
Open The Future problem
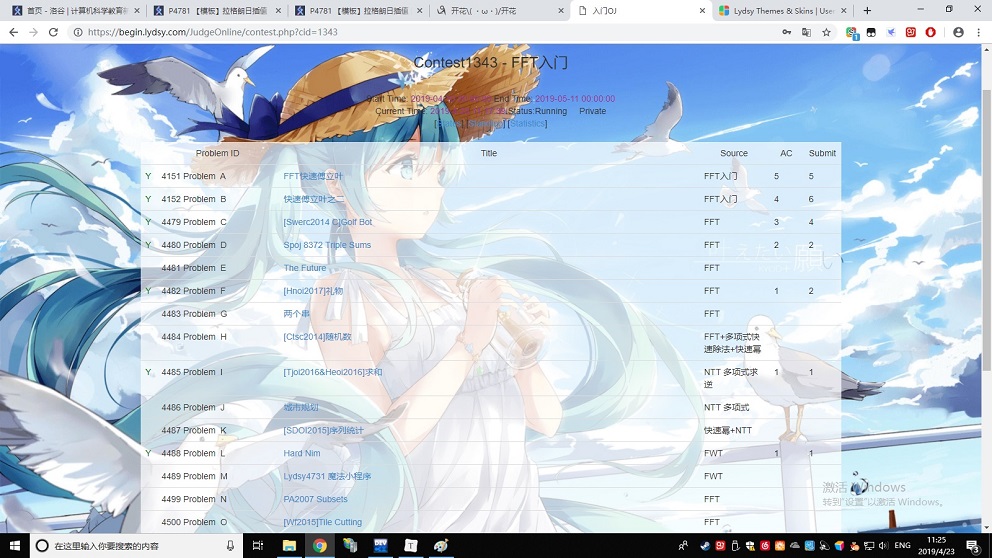click(x=305, y=268)
